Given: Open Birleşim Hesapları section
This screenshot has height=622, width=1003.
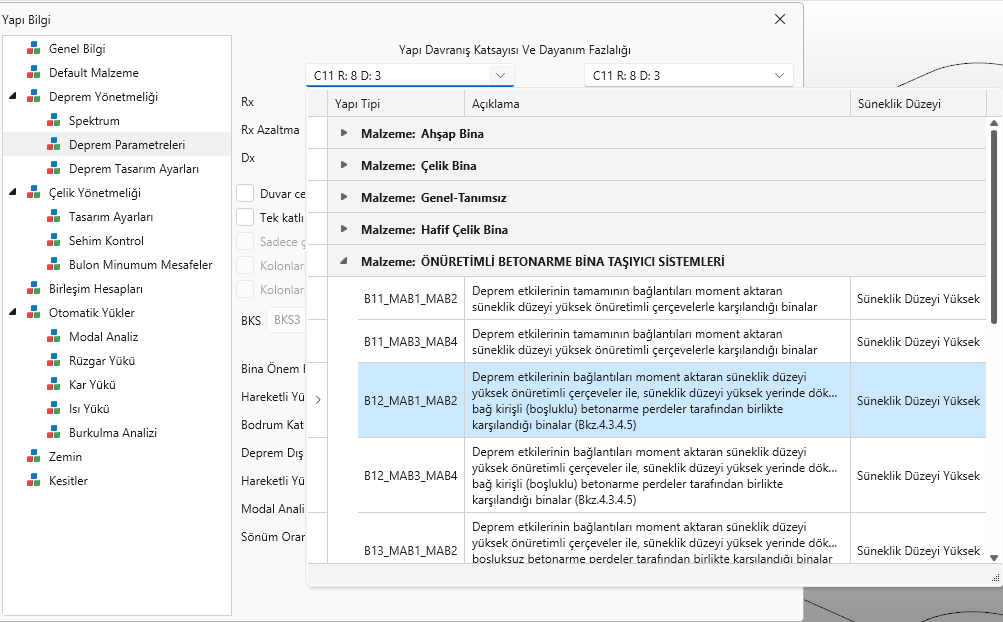Looking at the screenshot, I should point(96,289).
